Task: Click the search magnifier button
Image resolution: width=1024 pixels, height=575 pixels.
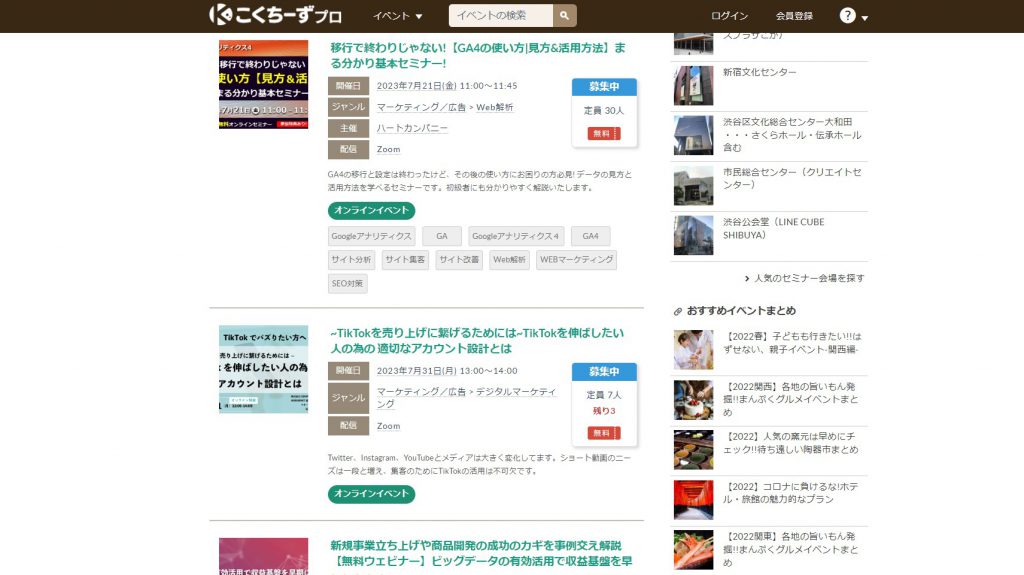Action: tap(564, 15)
